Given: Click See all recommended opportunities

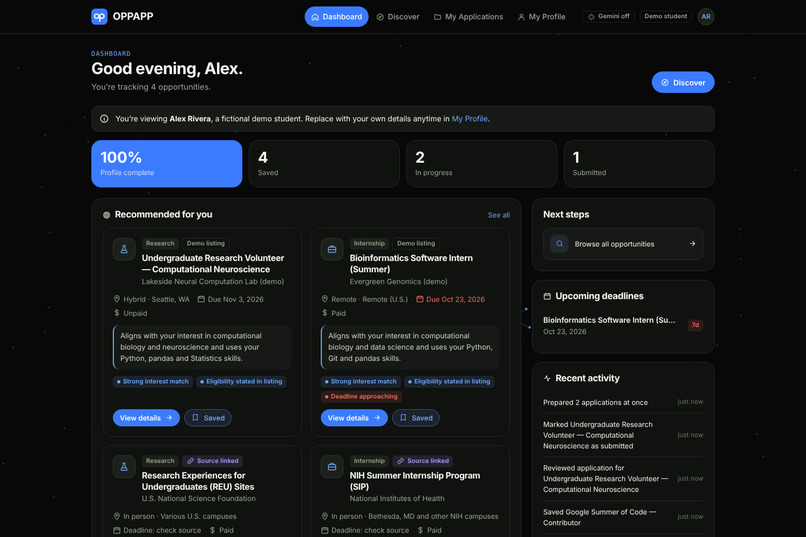Looking at the screenshot, I should [499, 215].
